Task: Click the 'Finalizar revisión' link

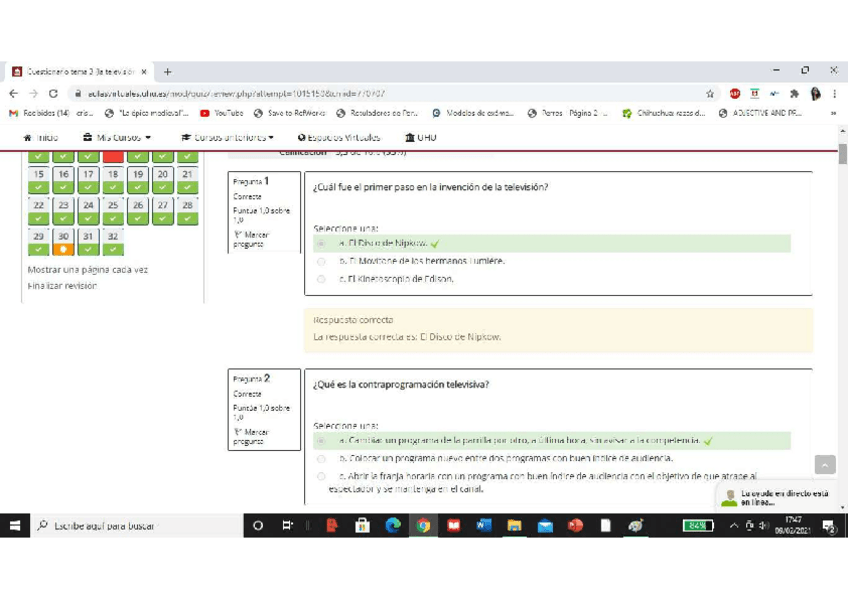Action: [x=62, y=286]
